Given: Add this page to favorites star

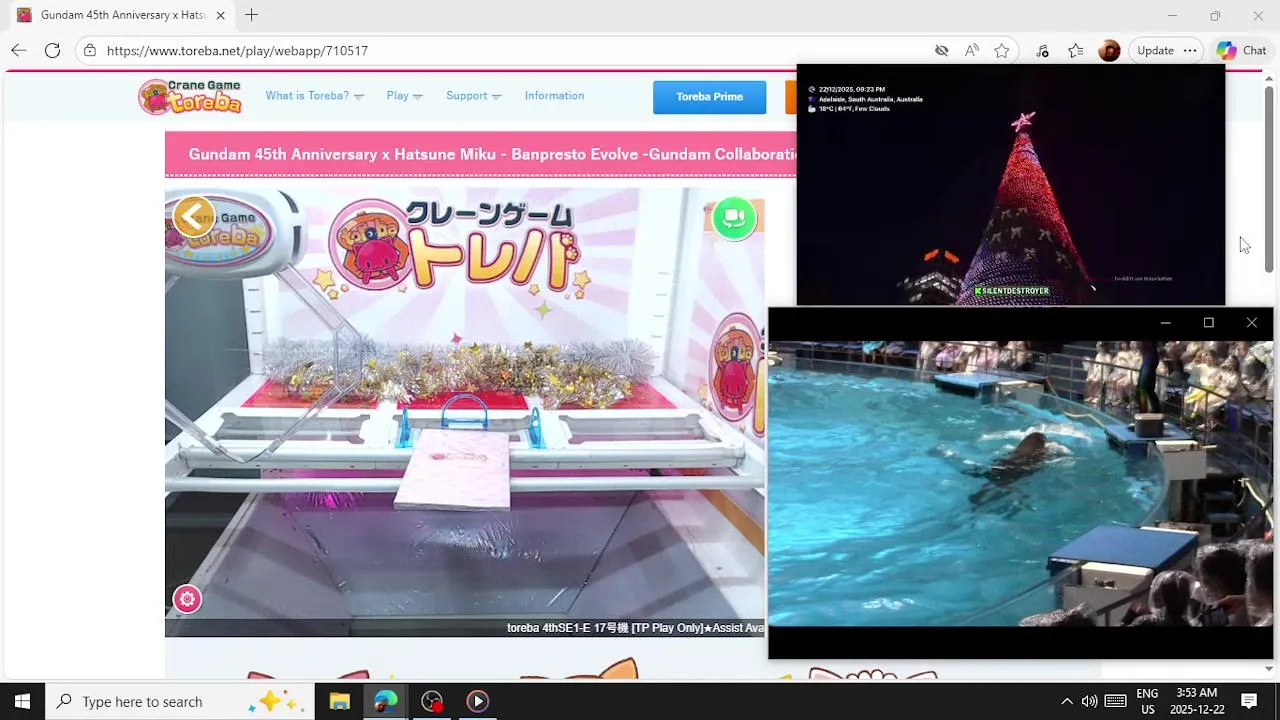Looking at the screenshot, I should (x=1002, y=50).
